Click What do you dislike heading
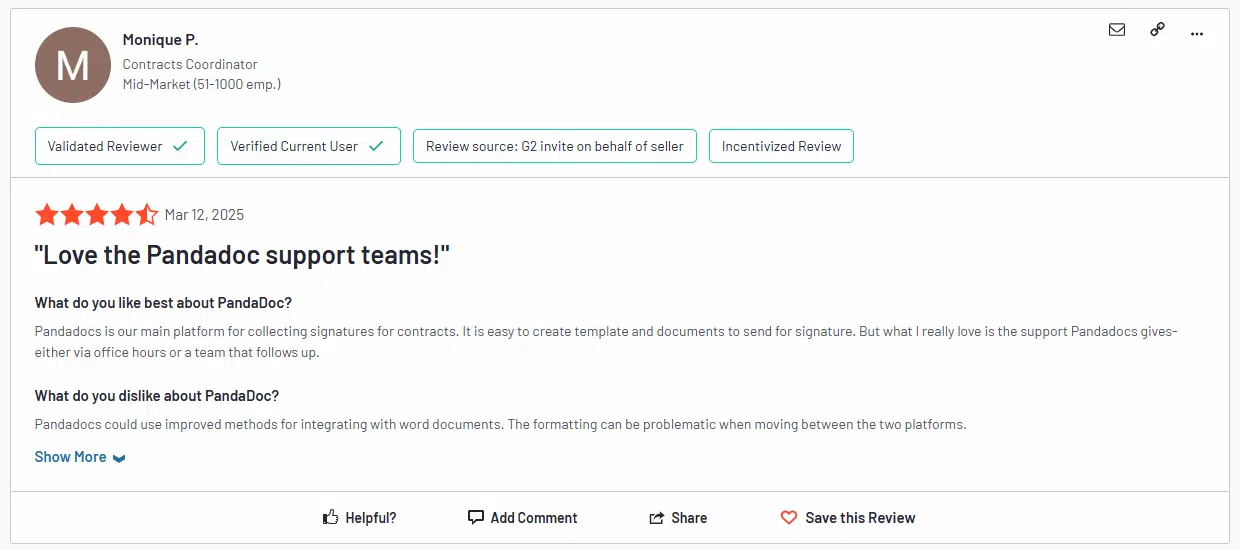The height and width of the screenshot is (550, 1240). tap(157, 396)
